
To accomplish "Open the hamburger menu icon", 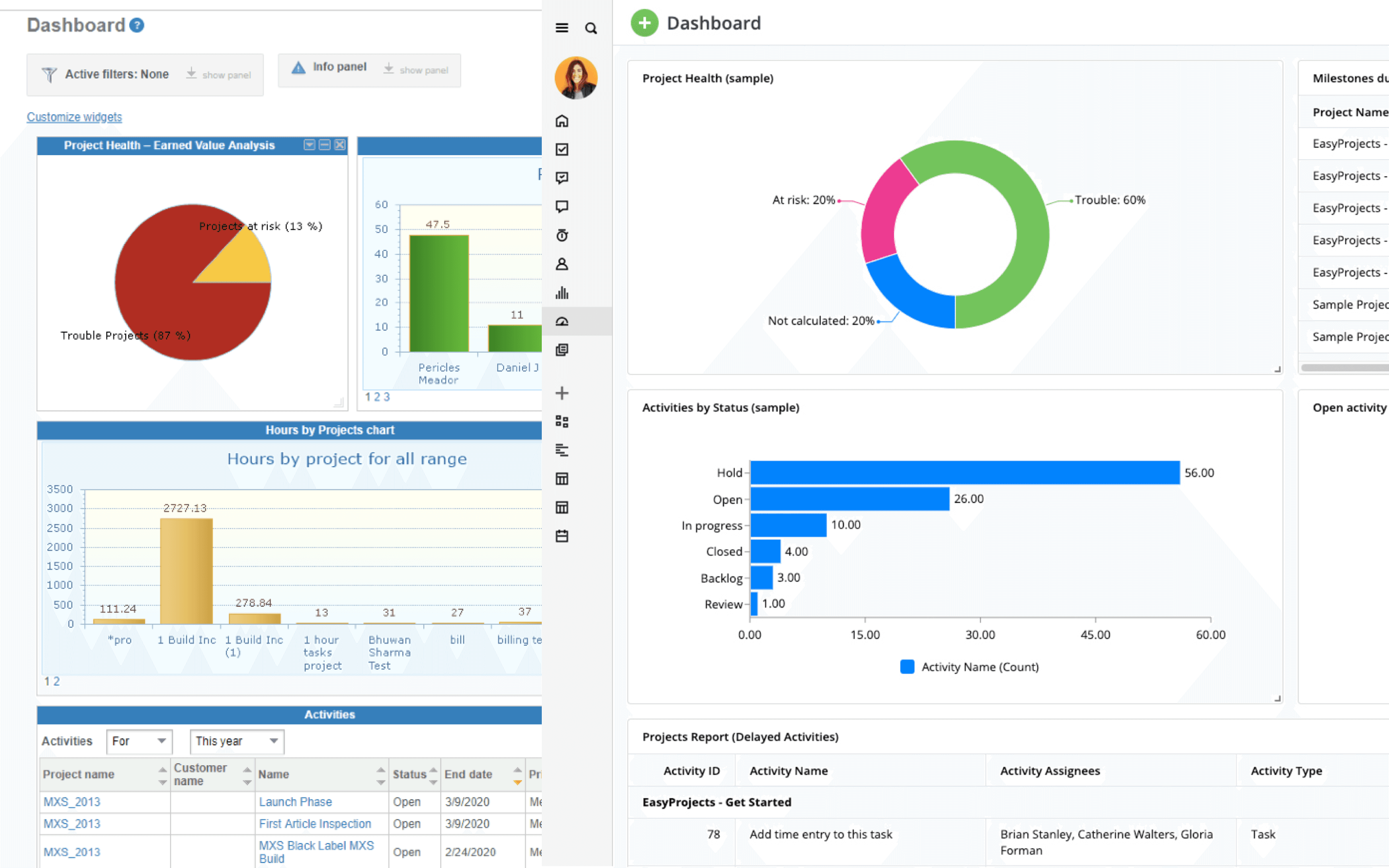I will click(x=561, y=28).
